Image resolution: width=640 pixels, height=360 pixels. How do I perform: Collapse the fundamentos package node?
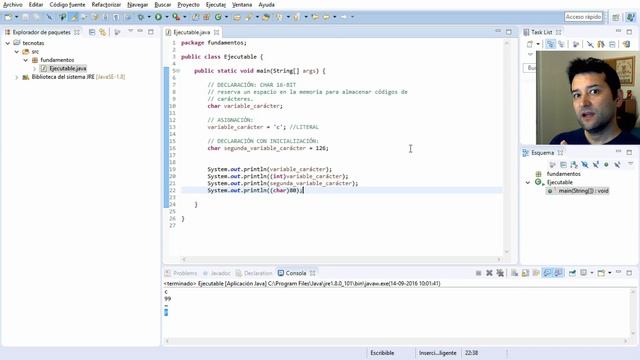pyautogui.click(x=26, y=60)
